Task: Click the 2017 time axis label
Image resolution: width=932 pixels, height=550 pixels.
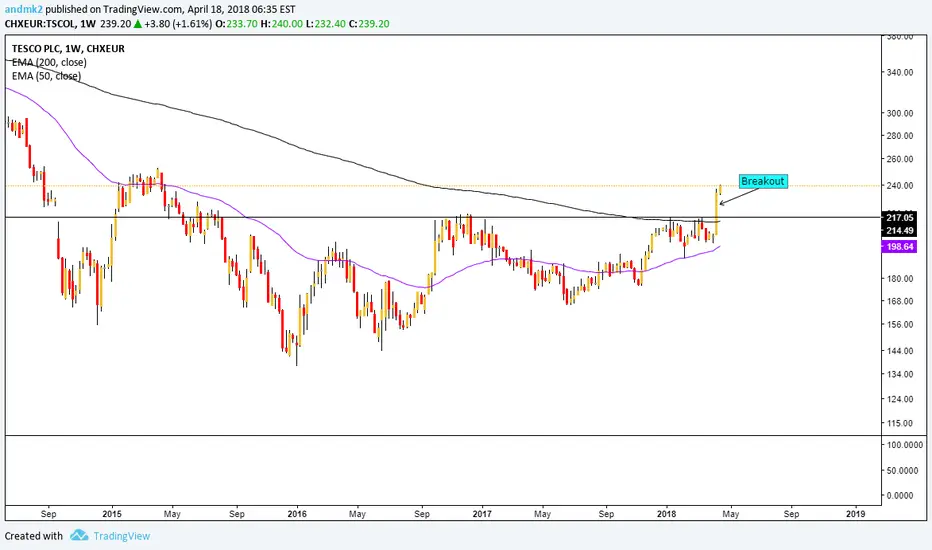Action: pos(482,514)
